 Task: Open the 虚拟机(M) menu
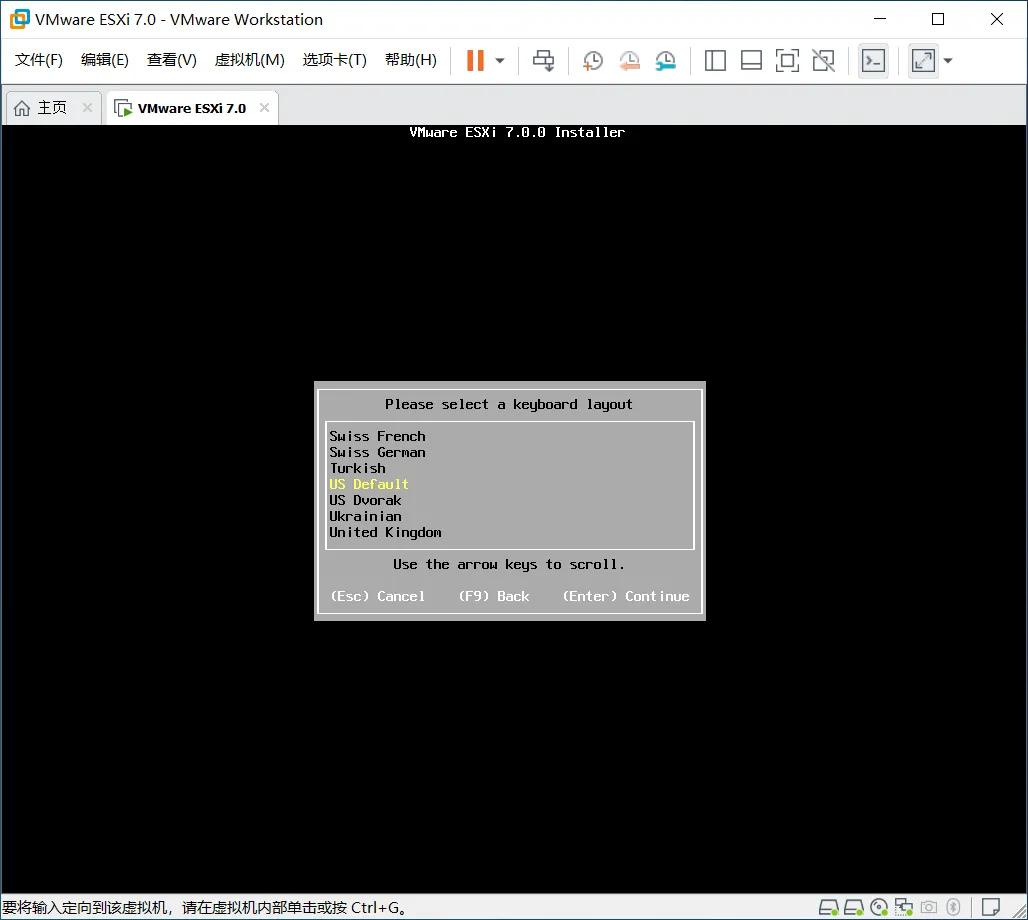(249, 59)
